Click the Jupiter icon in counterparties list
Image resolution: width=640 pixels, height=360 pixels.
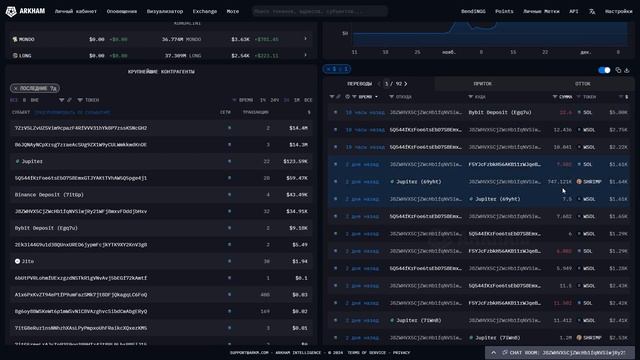(17, 161)
